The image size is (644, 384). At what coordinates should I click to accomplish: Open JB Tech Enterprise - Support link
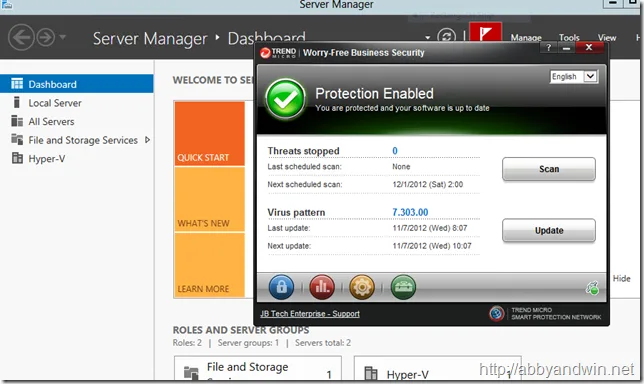[310, 314]
